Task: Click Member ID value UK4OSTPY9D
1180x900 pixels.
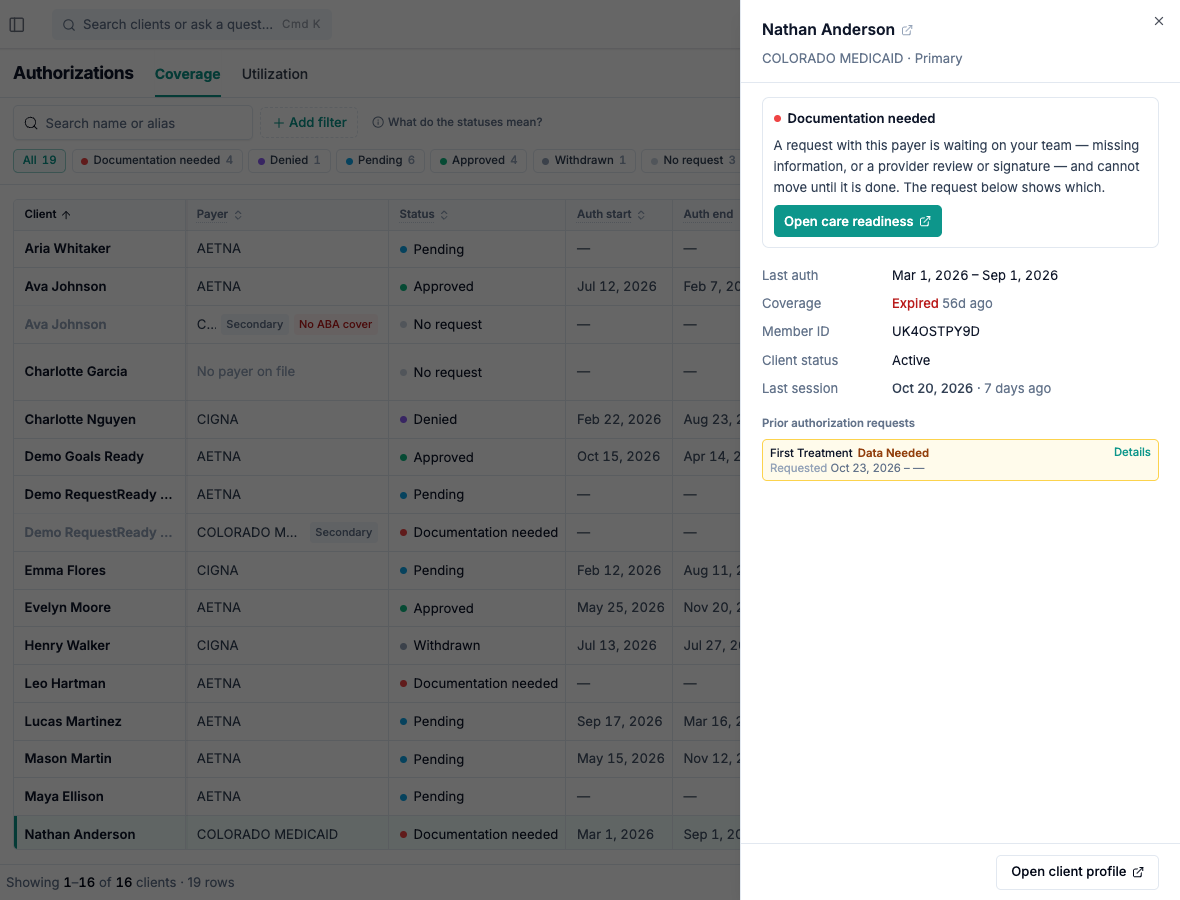Action: tap(935, 332)
